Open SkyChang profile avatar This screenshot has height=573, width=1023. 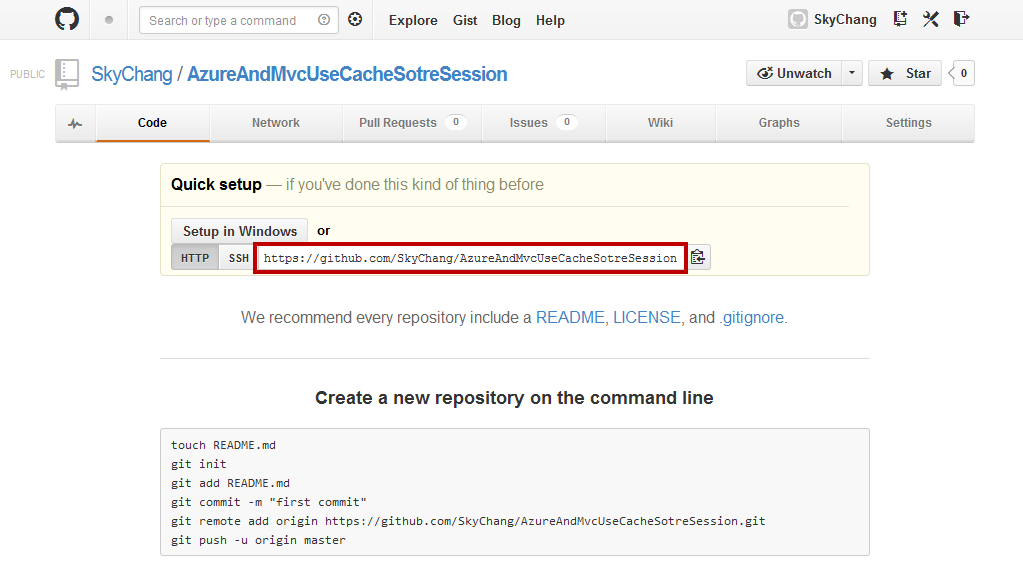(x=797, y=20)
